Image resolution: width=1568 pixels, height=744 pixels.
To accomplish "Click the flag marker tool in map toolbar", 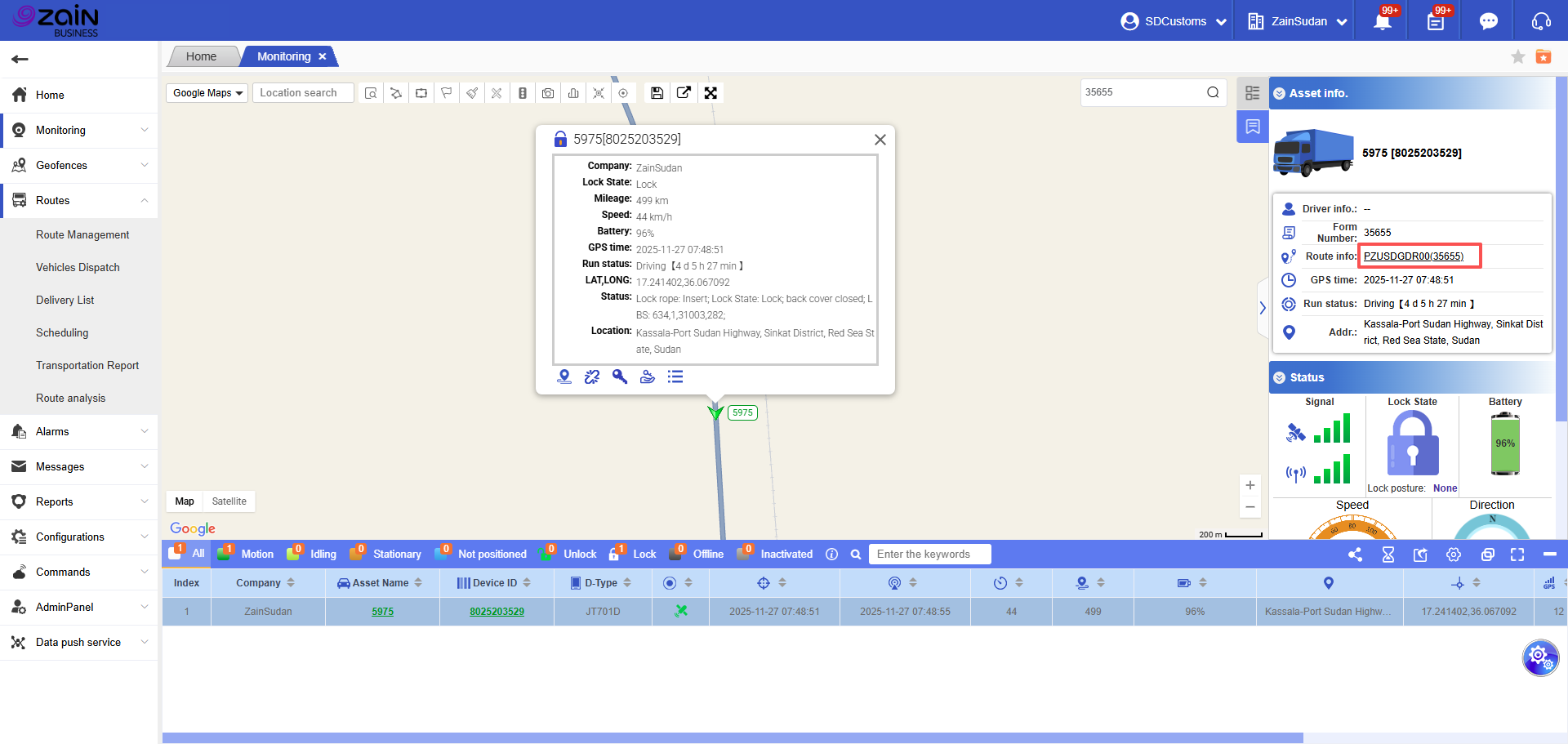I will [x=447, y=93].
